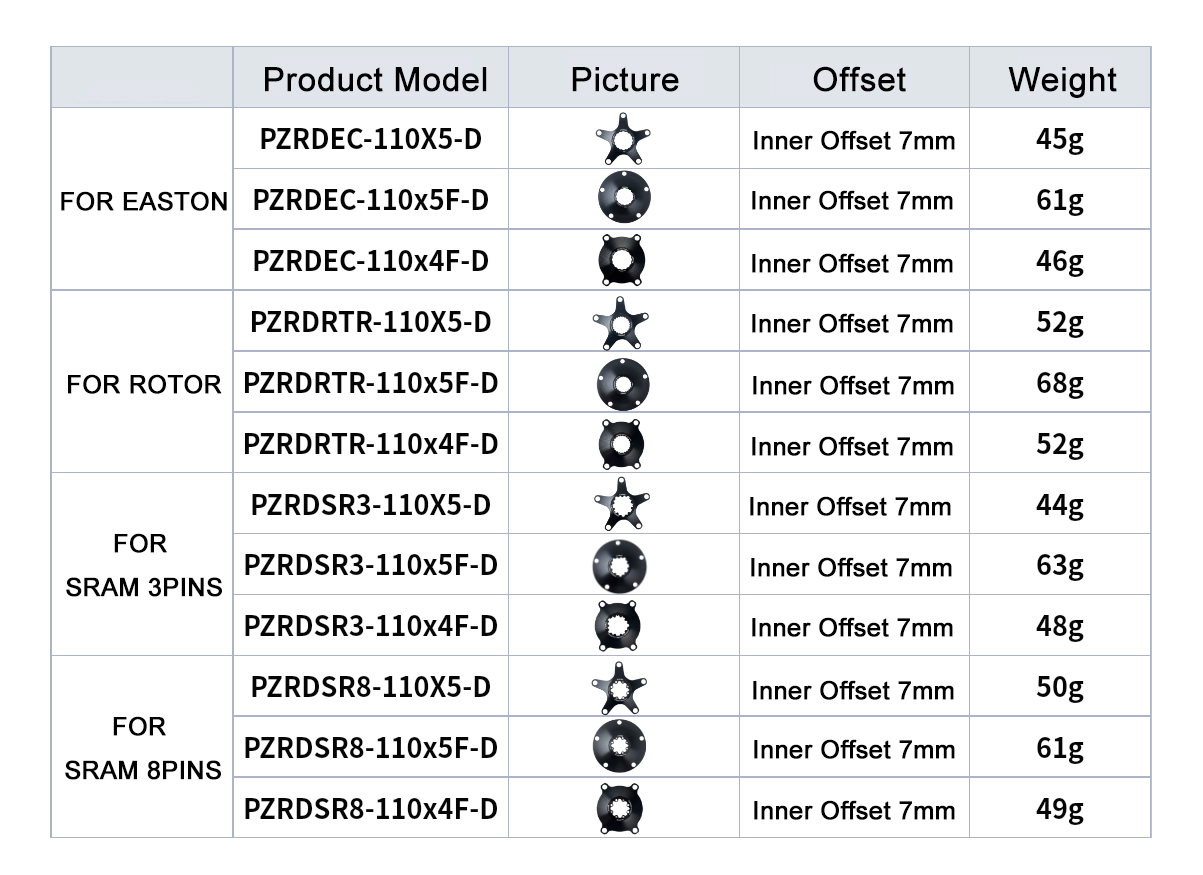Select the PZRDSR3-110x5F-D round spider picture
Viewport: 1203px width, 875px height.
[x=620, y=566]
